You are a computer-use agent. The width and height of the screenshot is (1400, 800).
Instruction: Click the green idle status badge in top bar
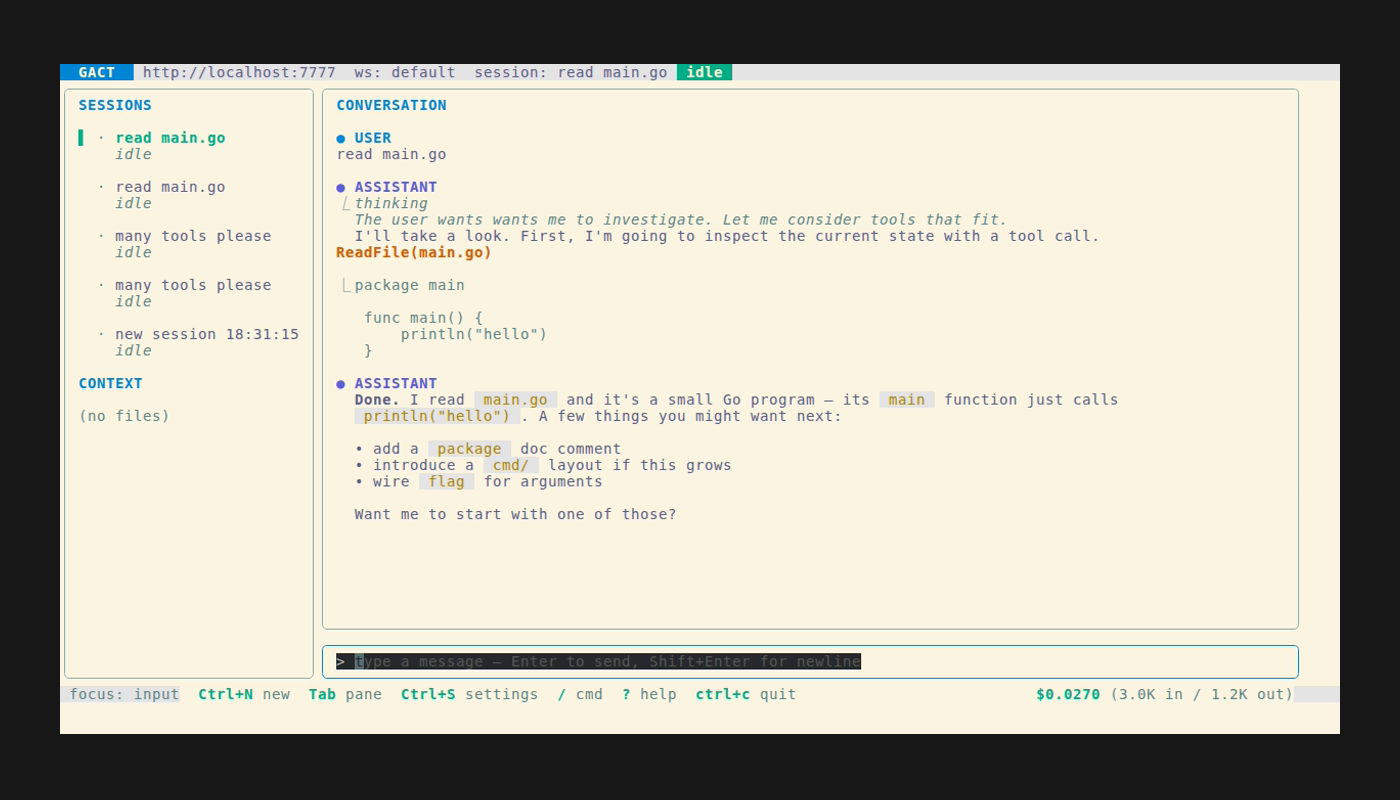click(704, 72)
